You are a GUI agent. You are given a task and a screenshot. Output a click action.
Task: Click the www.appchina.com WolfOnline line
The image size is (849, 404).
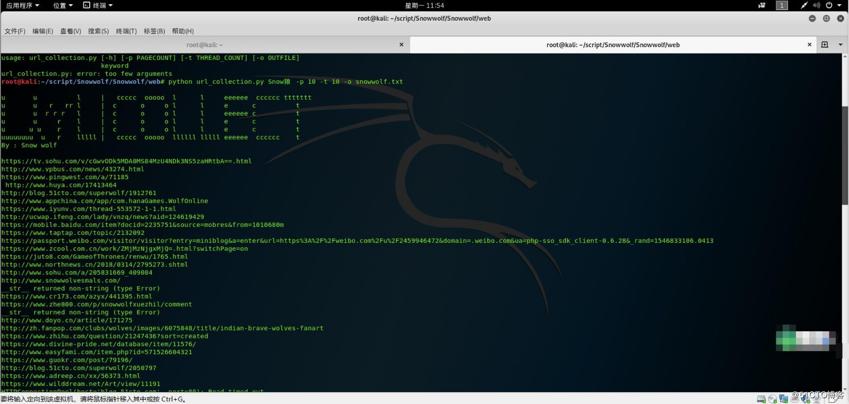[x=105, y=201]
